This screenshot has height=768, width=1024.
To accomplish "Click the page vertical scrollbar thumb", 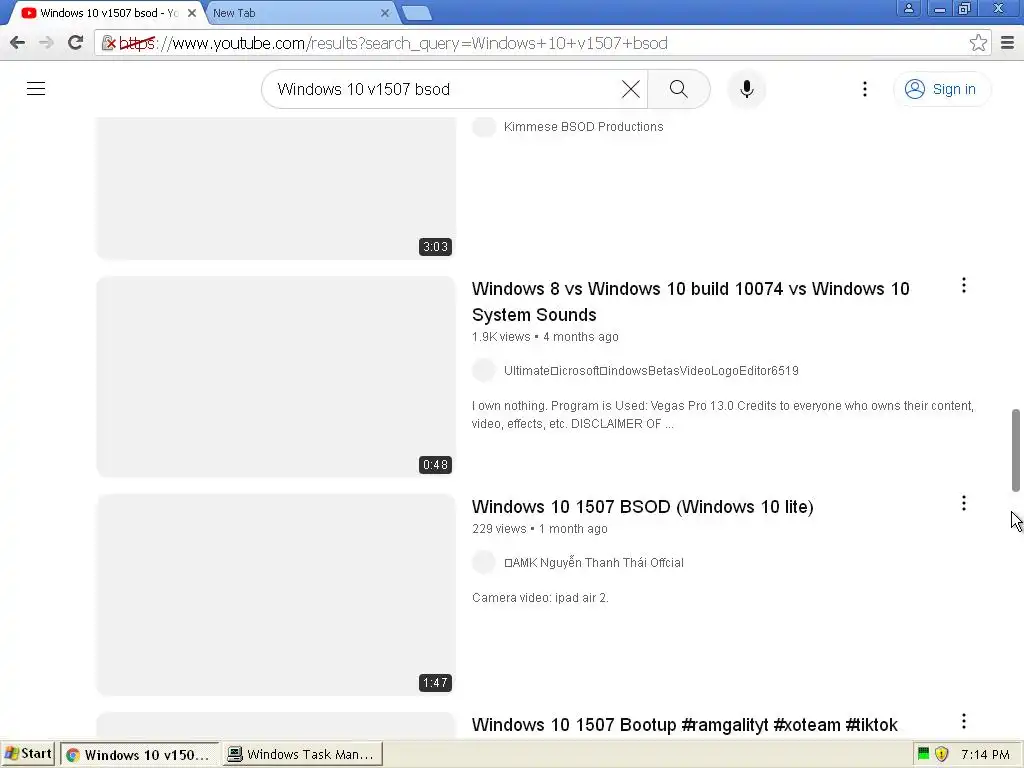I will (1016, 451).
